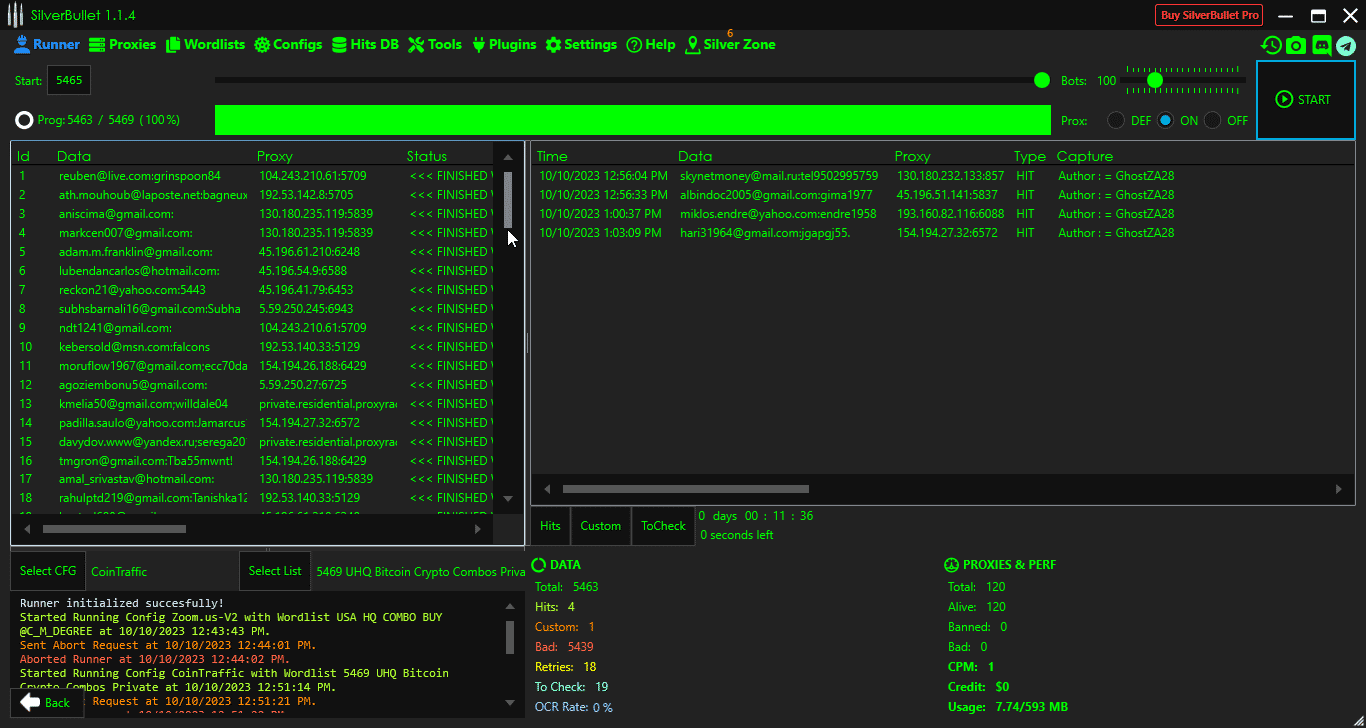The image size is (1366, 728).
Task: Turn proxies OFF with radio button
Action: coord(1213,120)
